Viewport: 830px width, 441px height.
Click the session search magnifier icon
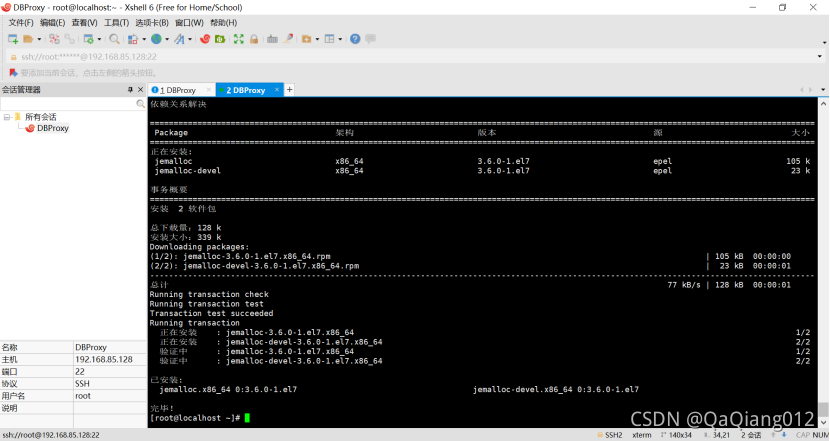[140, 104]
